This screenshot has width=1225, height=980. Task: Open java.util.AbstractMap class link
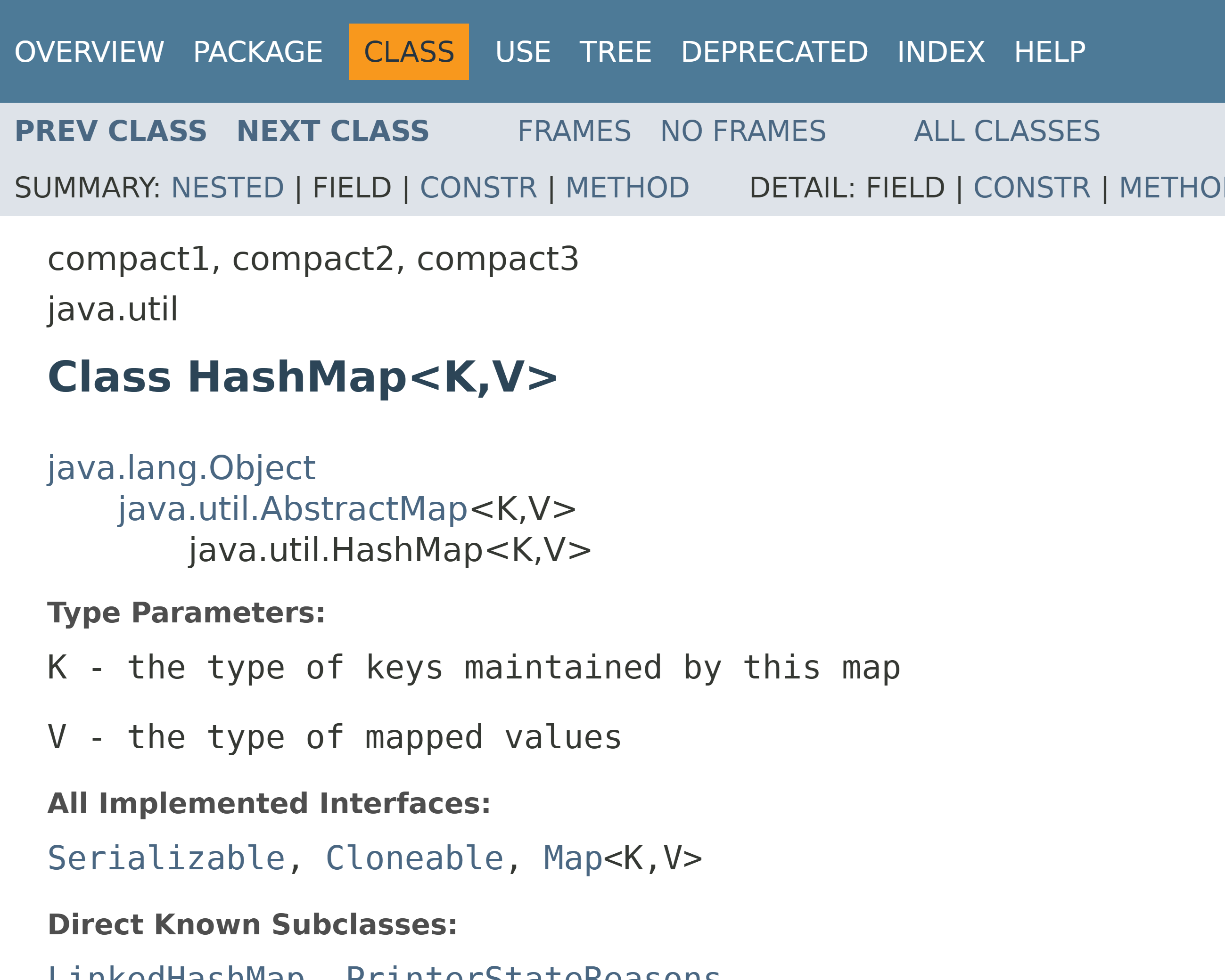pyautogui.click(x=292, y=508)
